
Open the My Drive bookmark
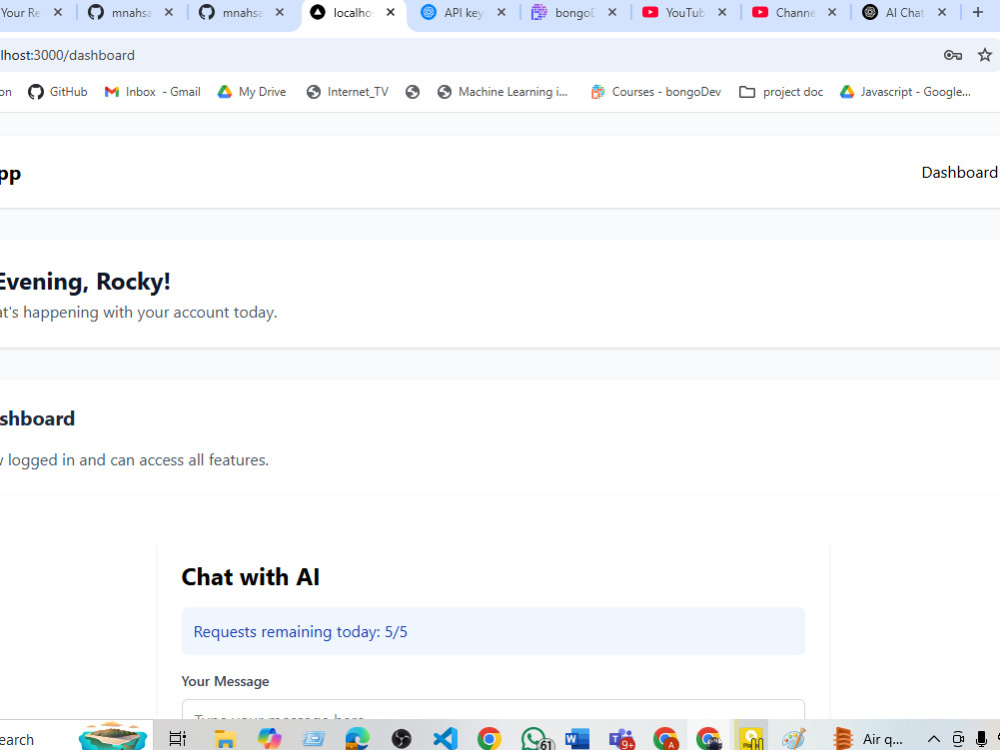pos(253,92)
